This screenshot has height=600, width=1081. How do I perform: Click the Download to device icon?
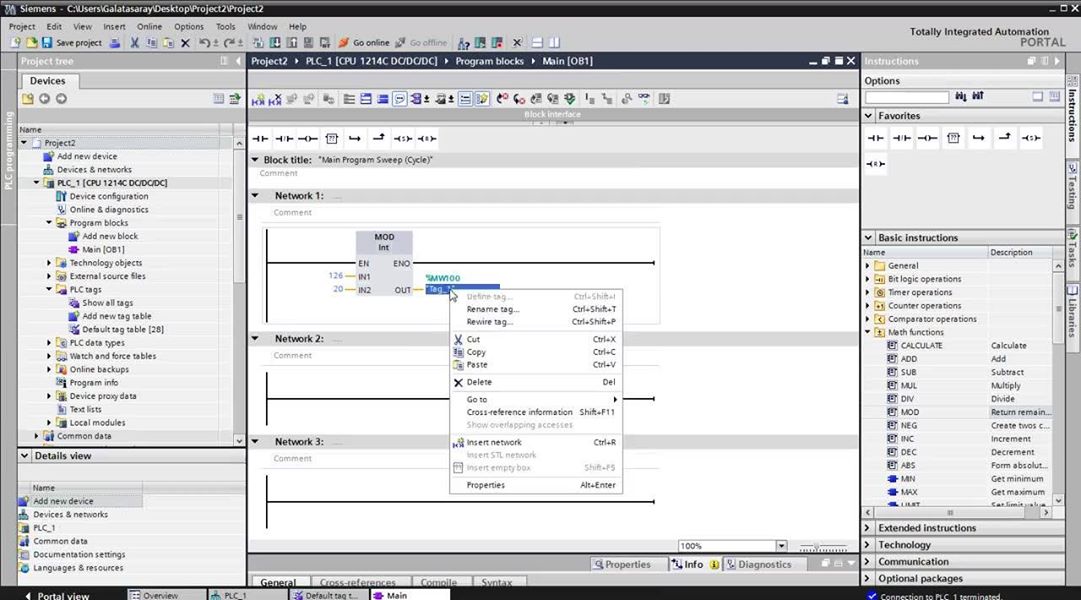275,43
